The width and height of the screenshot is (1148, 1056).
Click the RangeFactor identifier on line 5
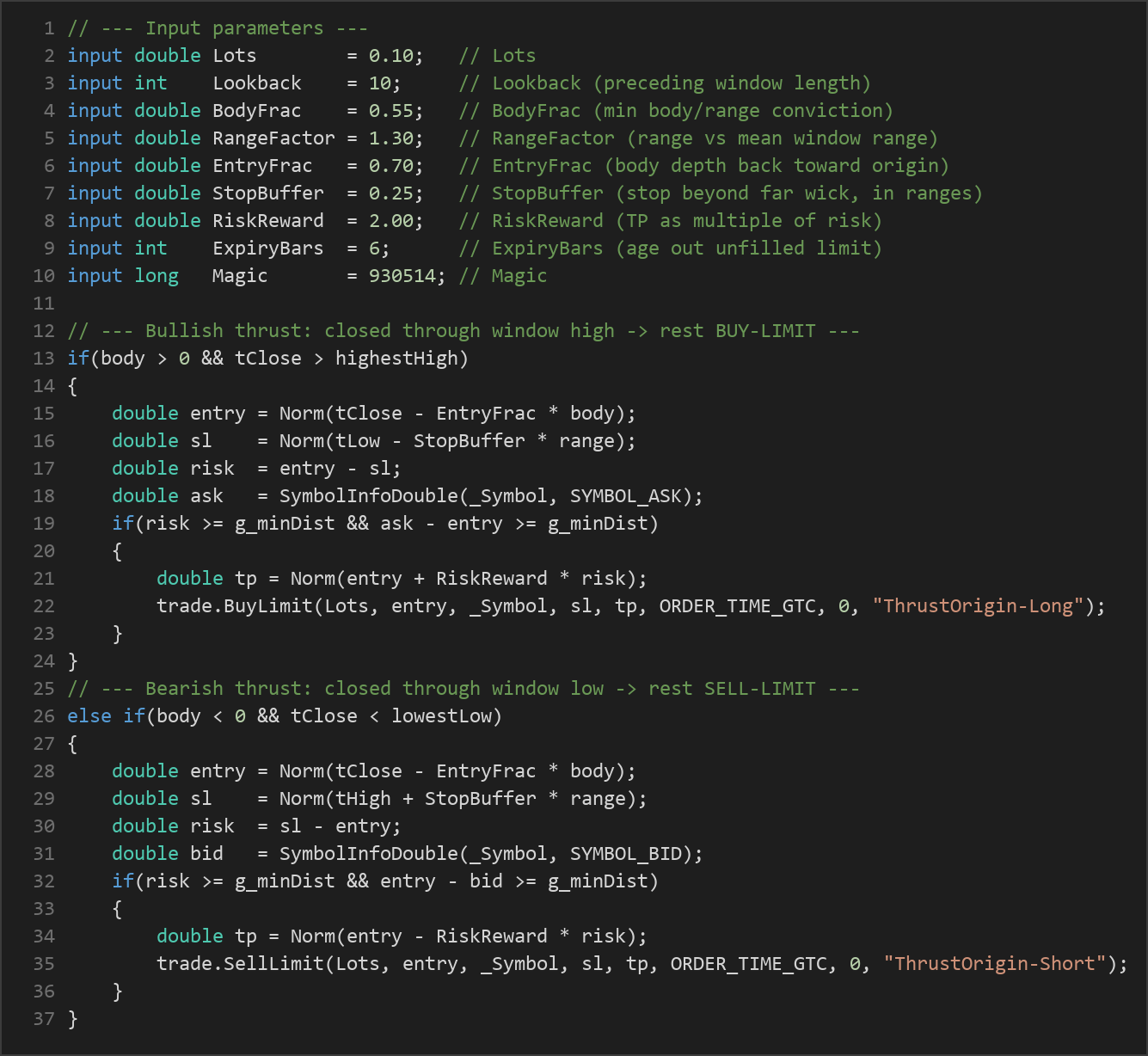273,138
